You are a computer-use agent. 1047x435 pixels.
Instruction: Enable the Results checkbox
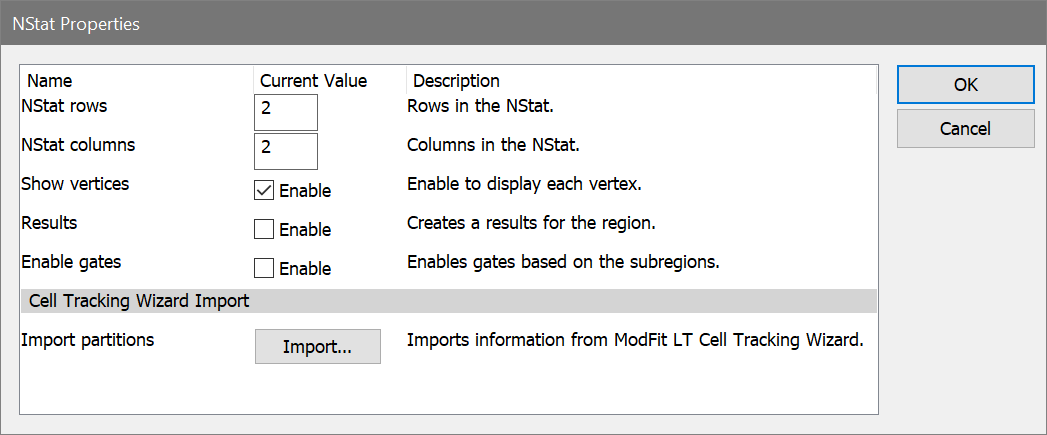click(264, 229)
